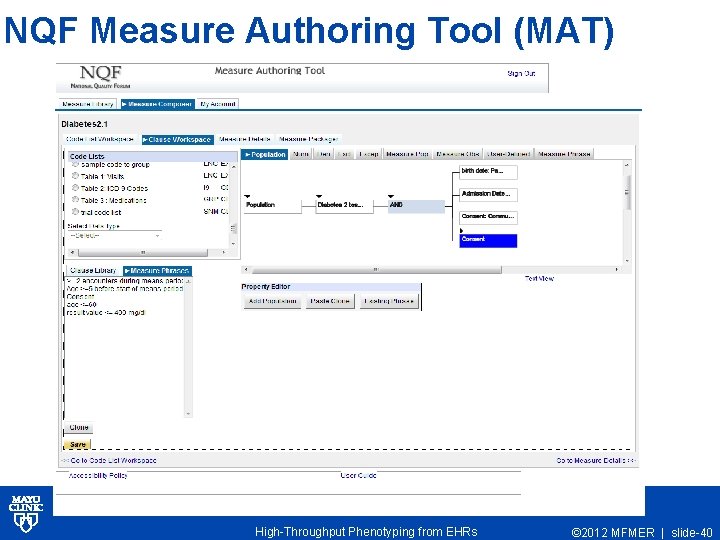The width and height of the screenshot is (720, 540).
Task: Collapse the Diabetes 2 node triangle
Action: [x=319, y=196]
